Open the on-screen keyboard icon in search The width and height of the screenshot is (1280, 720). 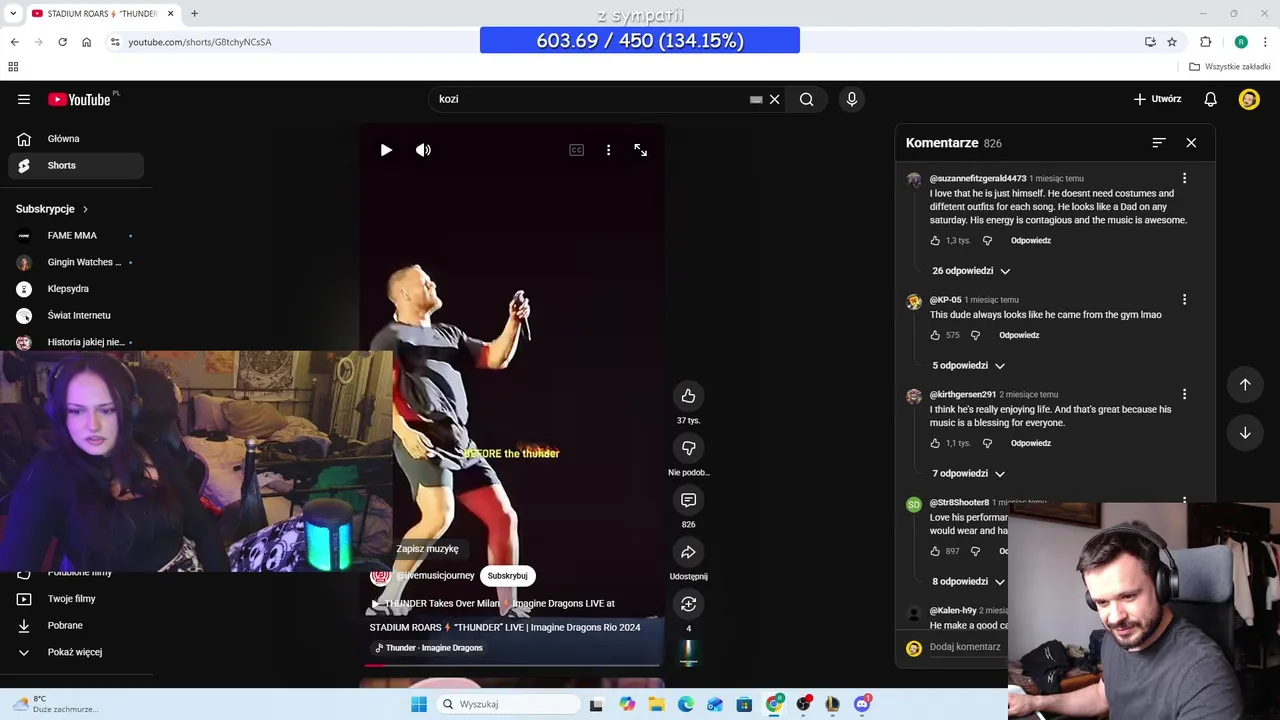pyautogui.click(x=756, y=99)
